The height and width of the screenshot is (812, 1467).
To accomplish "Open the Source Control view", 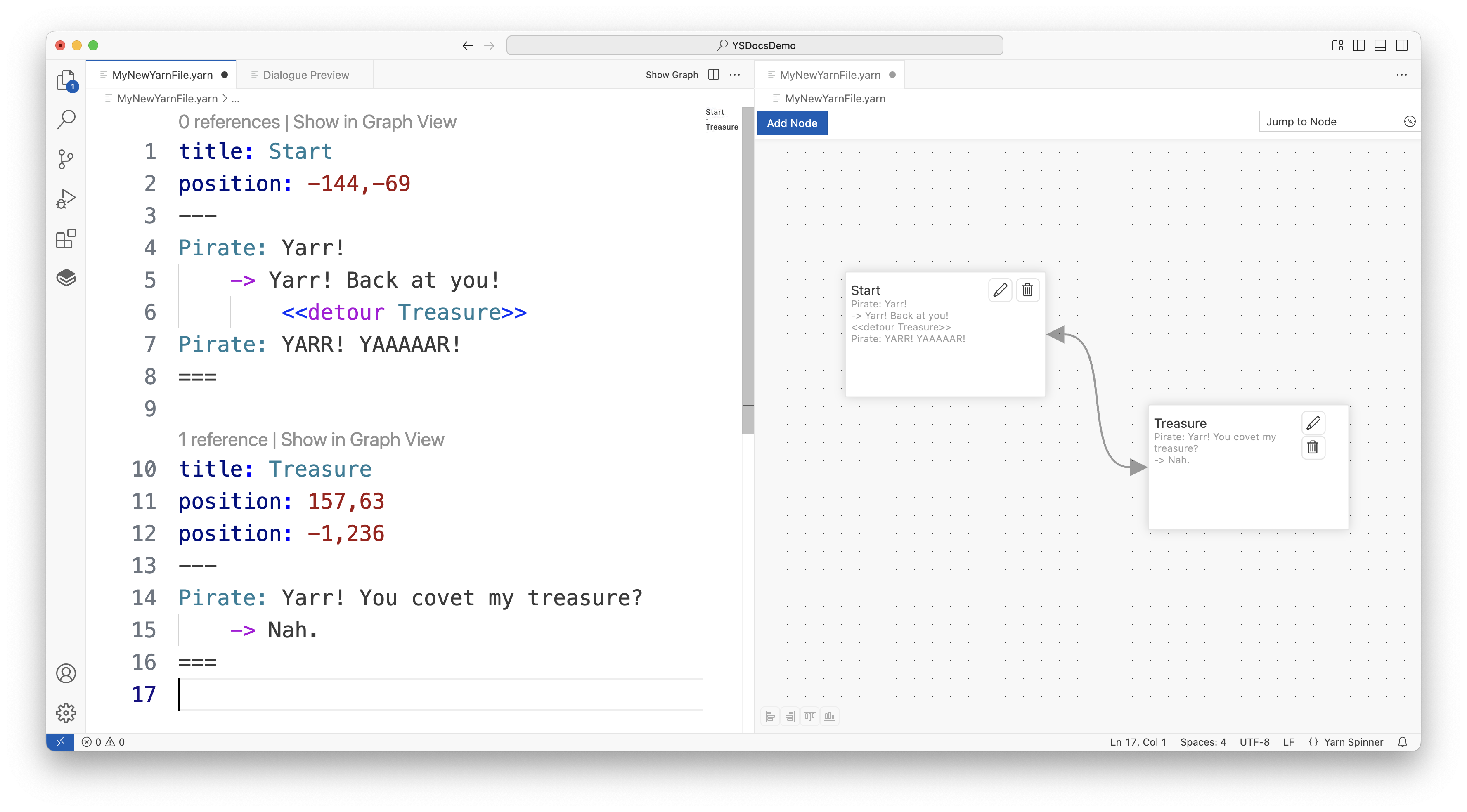I will pyautogui.click(x=66, y=159).
